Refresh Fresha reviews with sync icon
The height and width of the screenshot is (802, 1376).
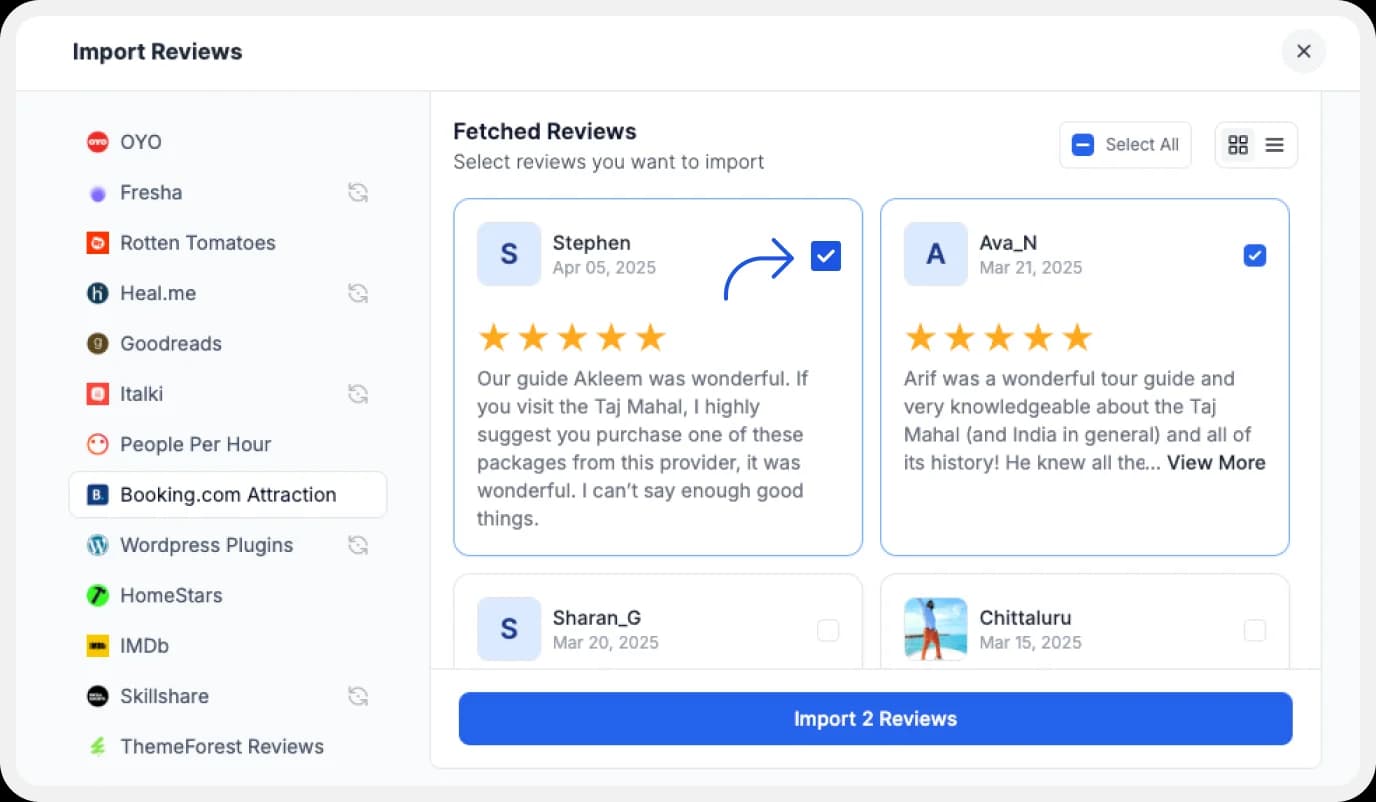358,192
